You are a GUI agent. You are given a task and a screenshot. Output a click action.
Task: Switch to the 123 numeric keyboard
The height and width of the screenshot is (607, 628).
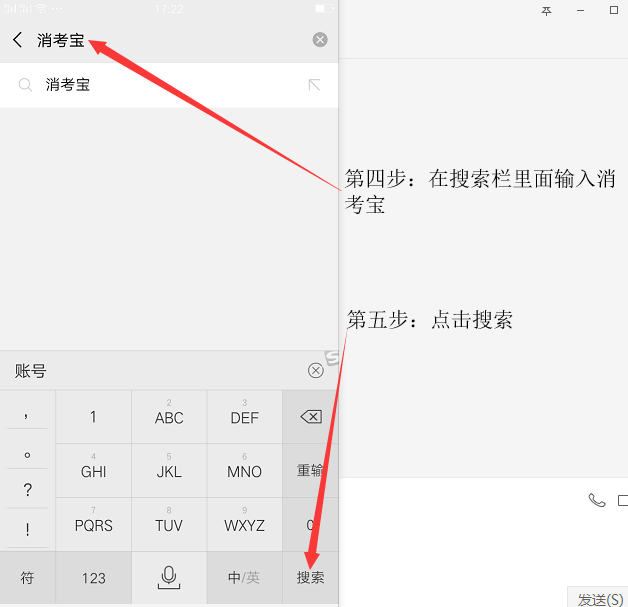point(93,578)
